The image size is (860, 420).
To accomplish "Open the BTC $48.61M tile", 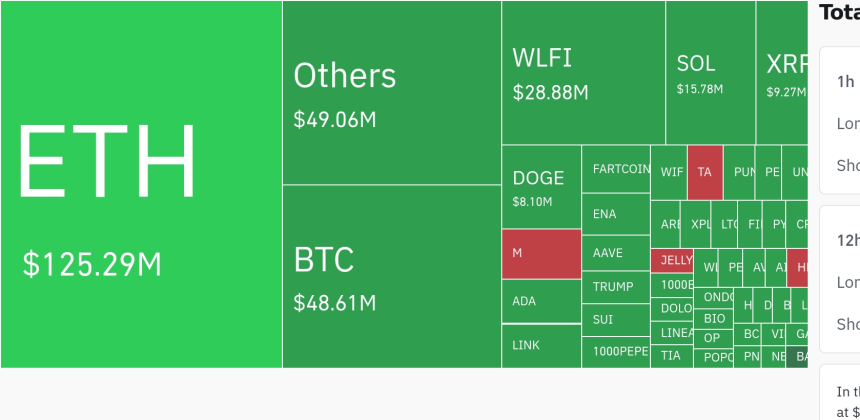I will (x=391, y=276).
